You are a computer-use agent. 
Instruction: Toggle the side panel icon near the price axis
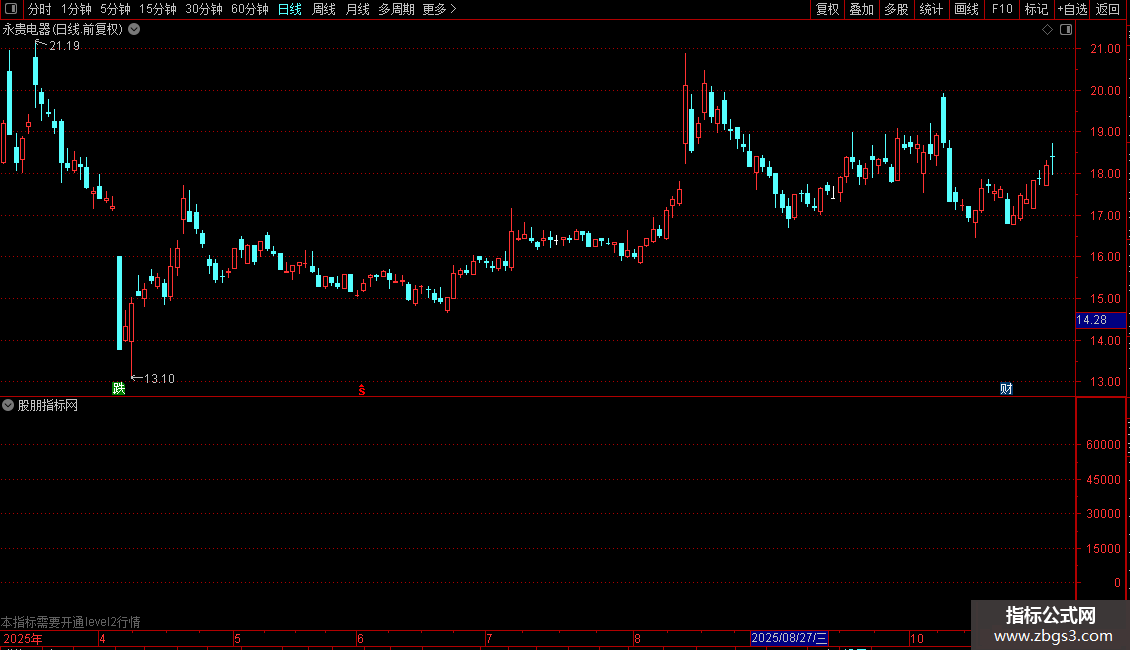[1066, 30]
